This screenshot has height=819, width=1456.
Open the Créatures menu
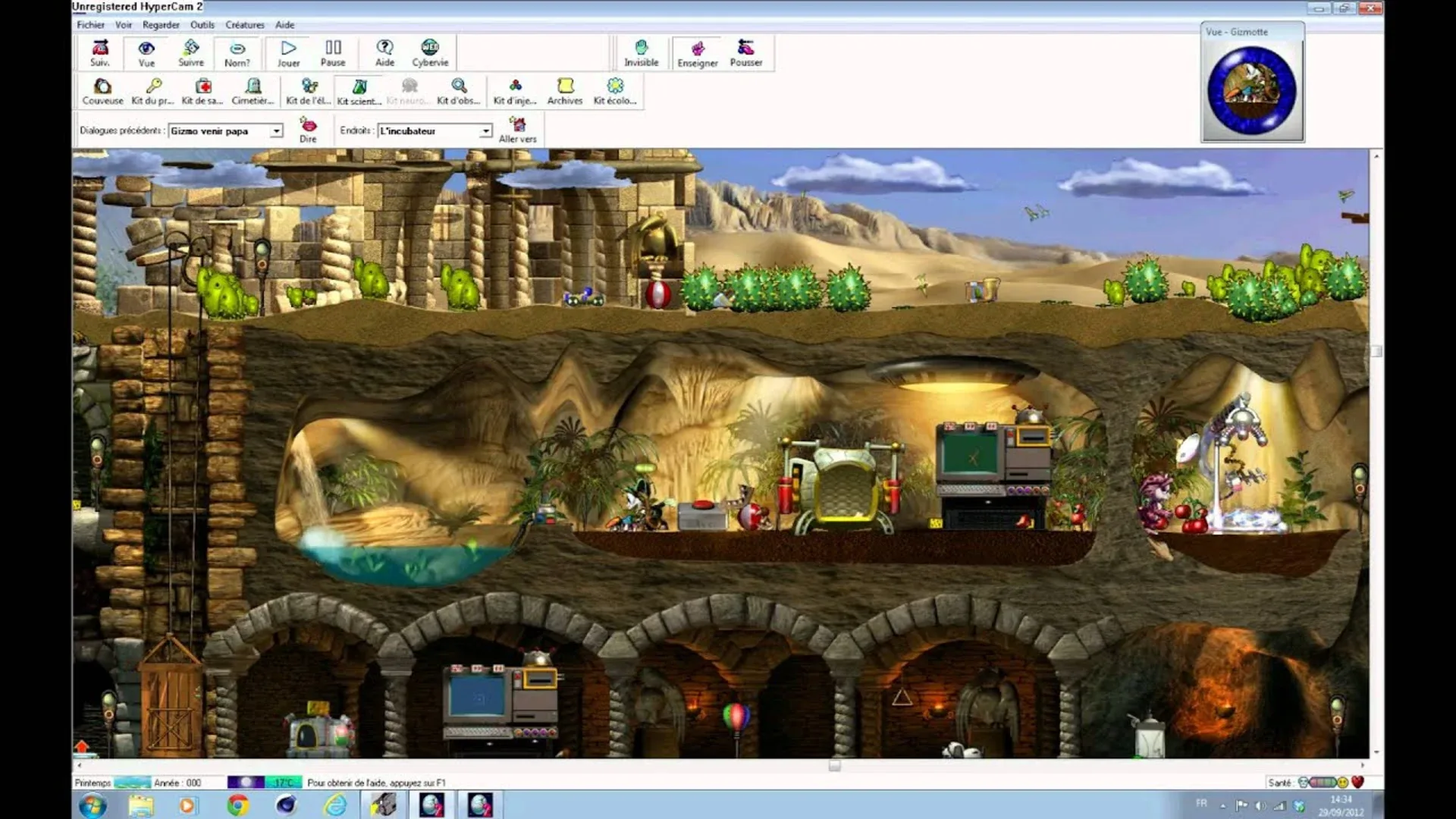coord(245,24)
